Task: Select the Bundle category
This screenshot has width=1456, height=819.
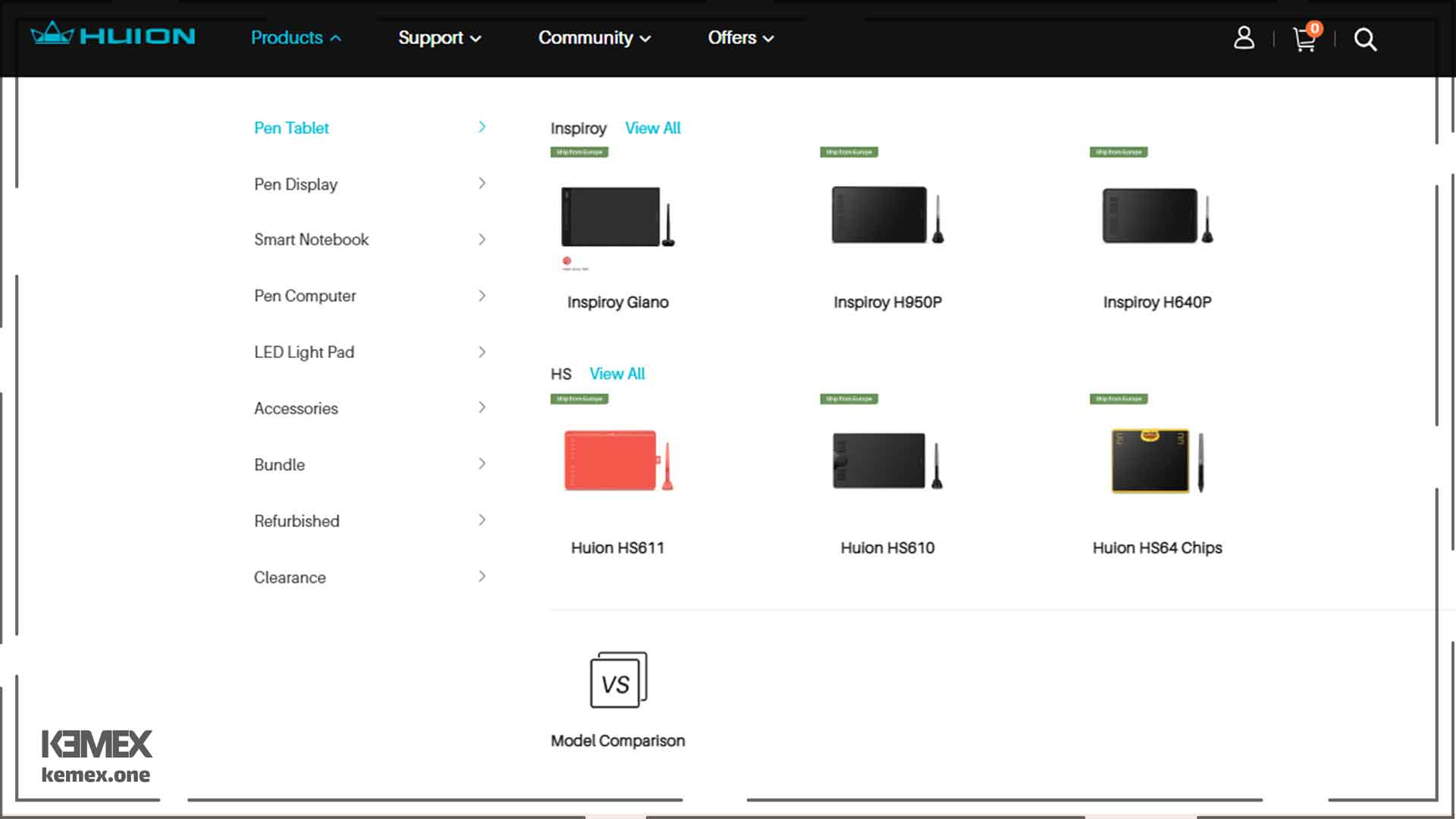Action: pyautogui.click(x=279, y=465)
